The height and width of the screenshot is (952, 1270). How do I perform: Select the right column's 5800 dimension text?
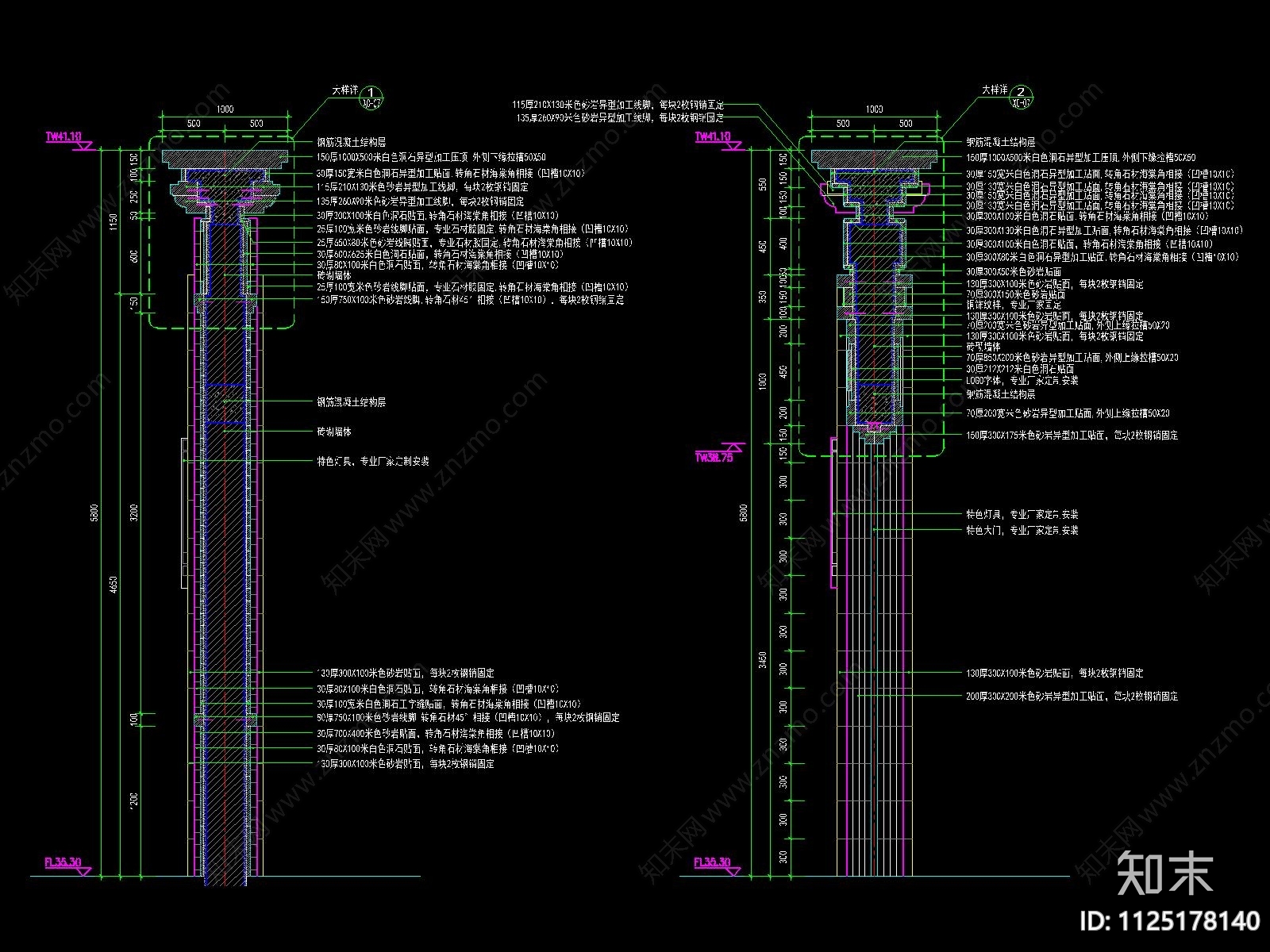(x=745, y=512)
